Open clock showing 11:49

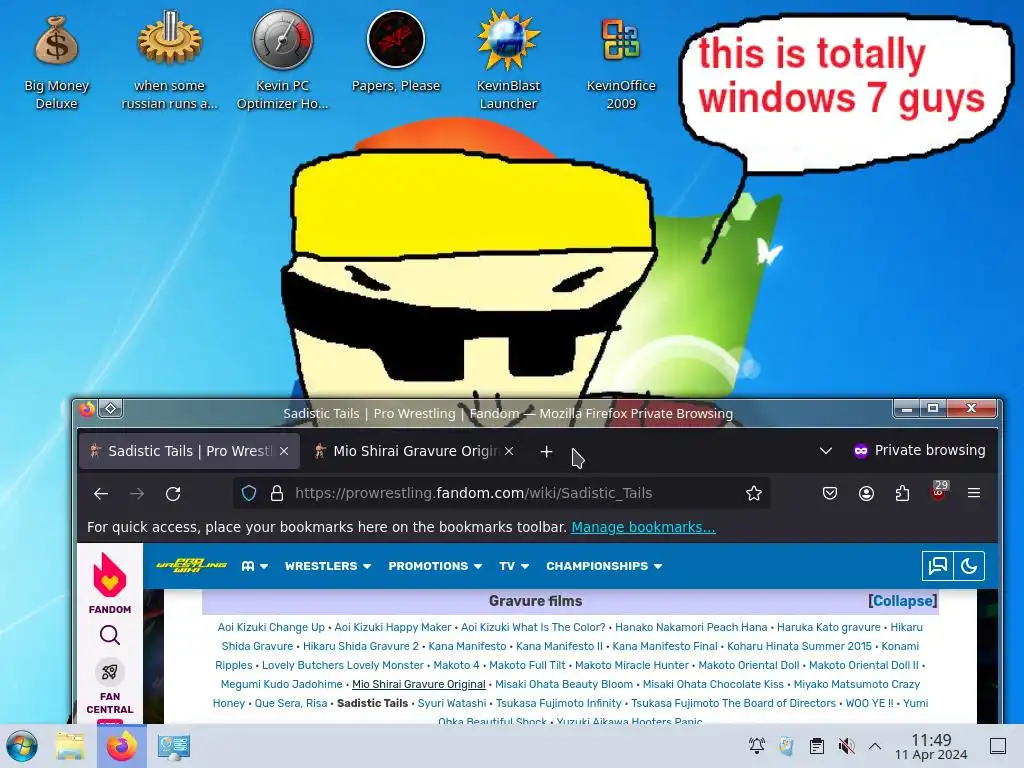[x=931, y=746]
